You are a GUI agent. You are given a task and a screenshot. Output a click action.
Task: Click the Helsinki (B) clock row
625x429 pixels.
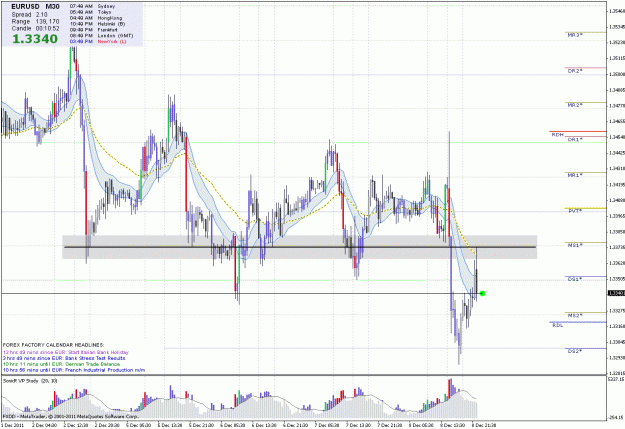pos(97,24)
